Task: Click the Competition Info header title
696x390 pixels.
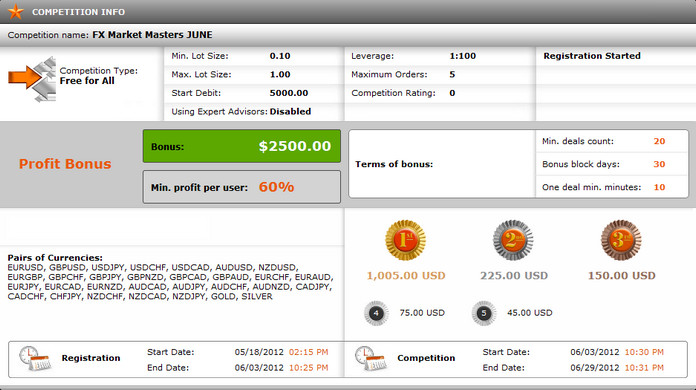Action: point(78,12)
